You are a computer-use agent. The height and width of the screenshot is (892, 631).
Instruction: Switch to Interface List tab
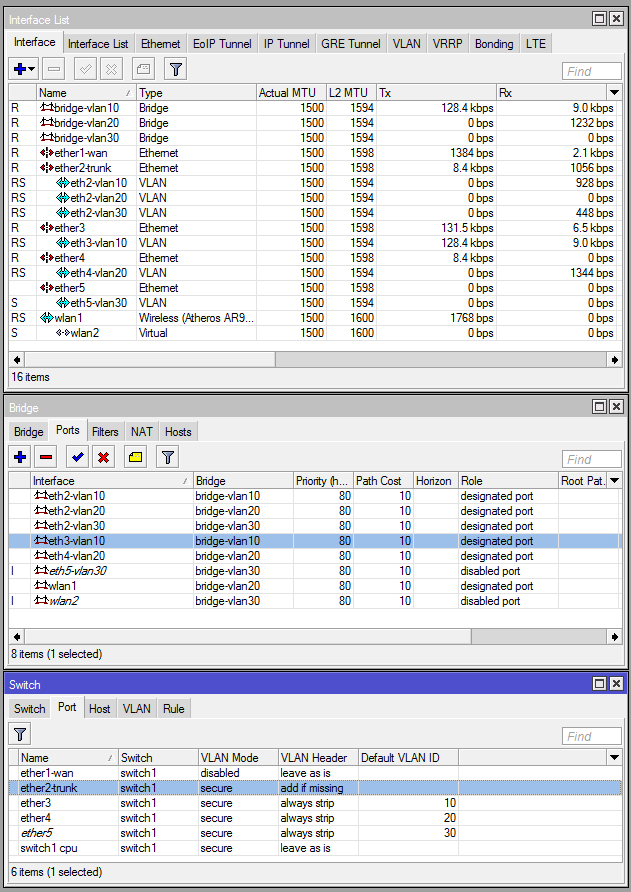pyautogui.click(x=98, y=44)
